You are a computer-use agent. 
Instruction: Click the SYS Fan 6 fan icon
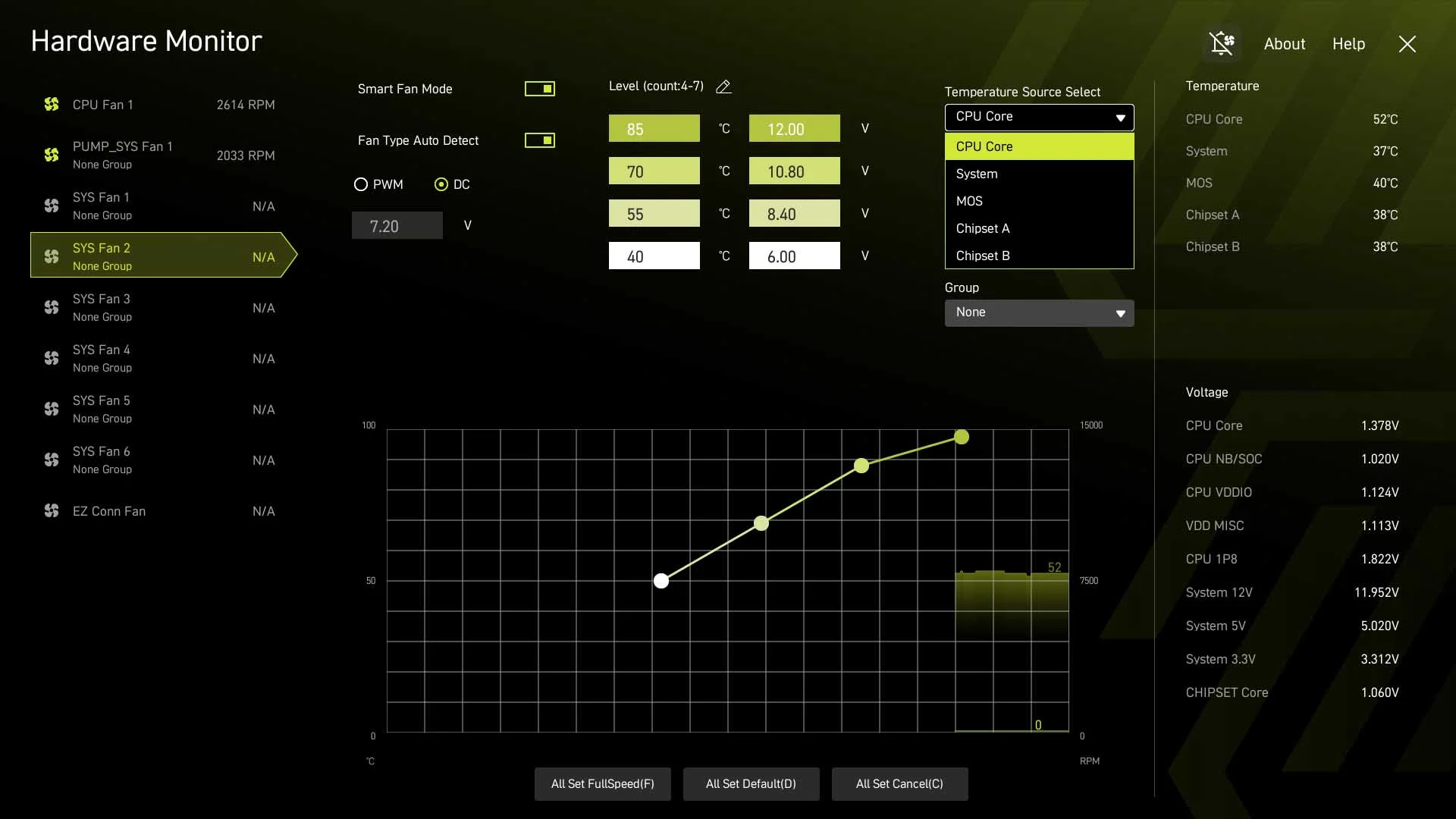pyautogui.click(x=52, y=460)
